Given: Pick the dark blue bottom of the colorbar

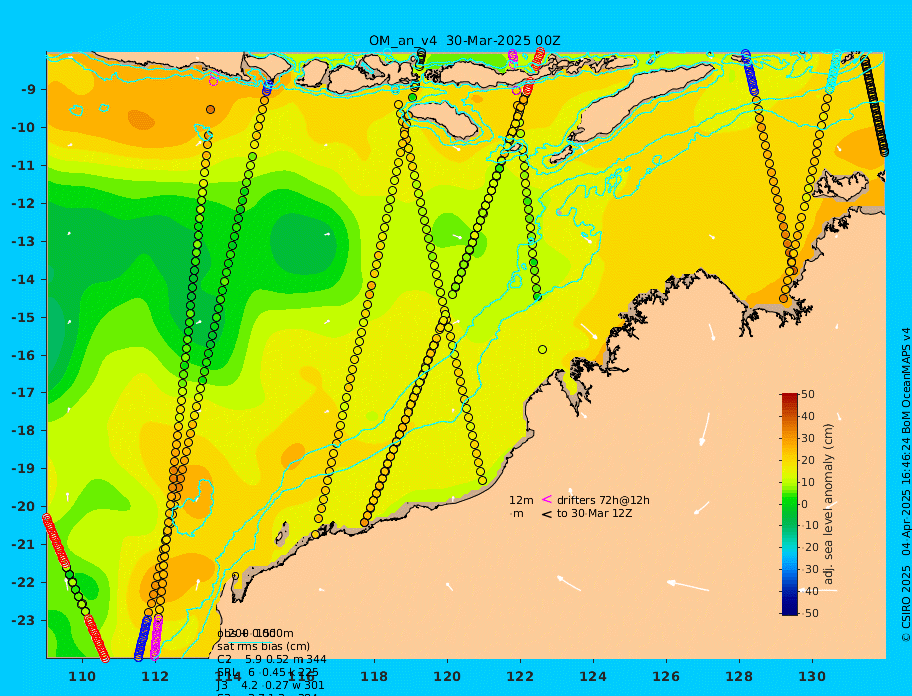Looking at the screenshot, I should [789, 611].
